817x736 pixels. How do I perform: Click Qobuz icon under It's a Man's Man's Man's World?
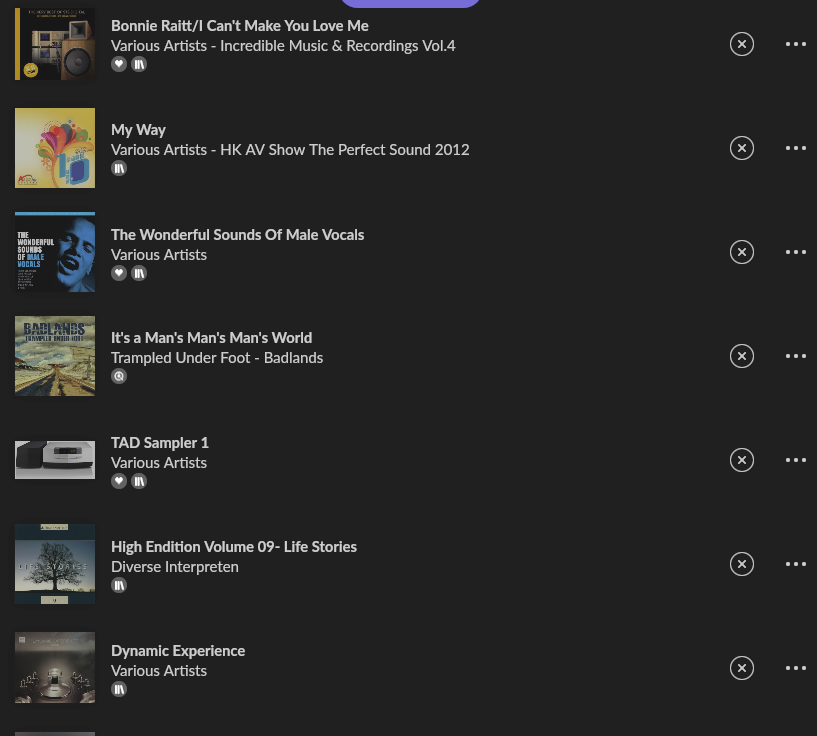119,376
